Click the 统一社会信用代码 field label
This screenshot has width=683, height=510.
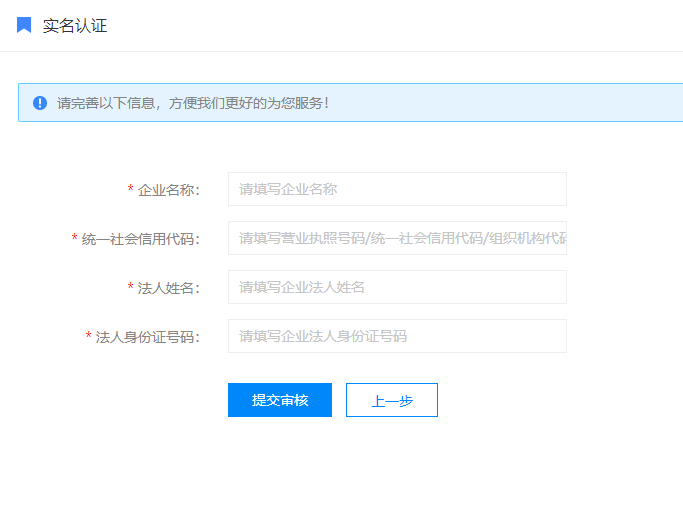coord(140,239)
